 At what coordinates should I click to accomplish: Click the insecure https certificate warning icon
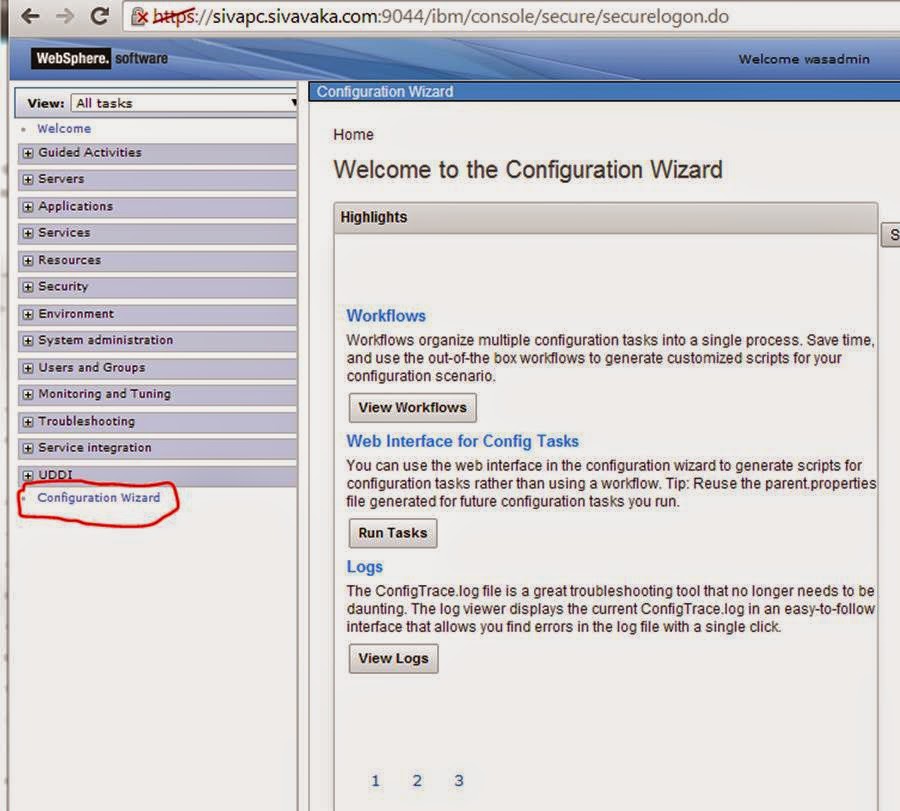click(x=139, y=17)
